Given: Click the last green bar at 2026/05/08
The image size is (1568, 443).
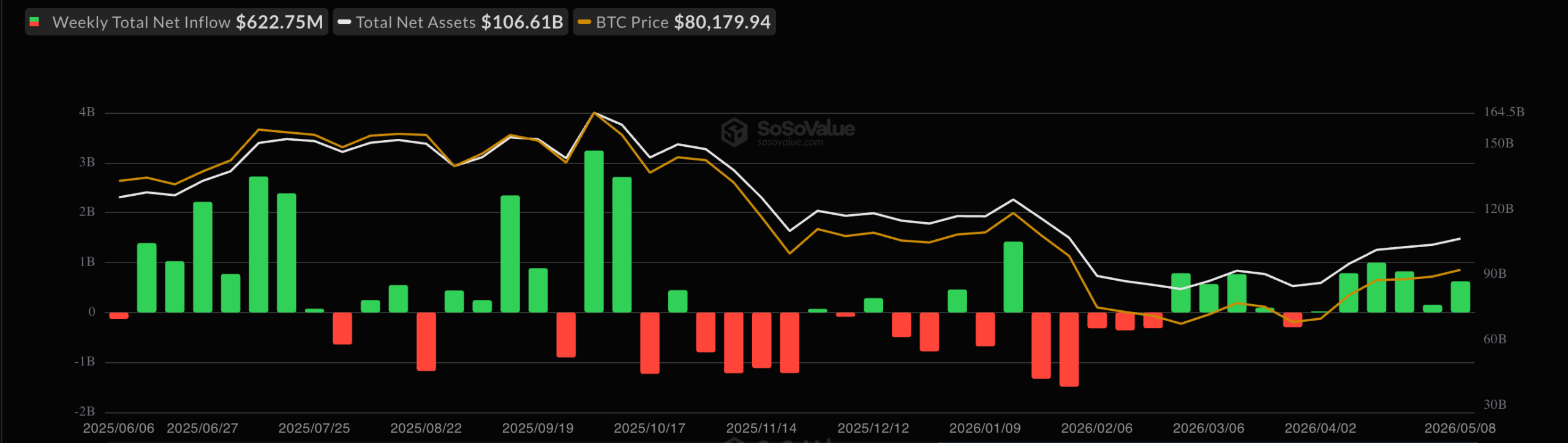Looking at the screenshot, I should [1460, 297].
